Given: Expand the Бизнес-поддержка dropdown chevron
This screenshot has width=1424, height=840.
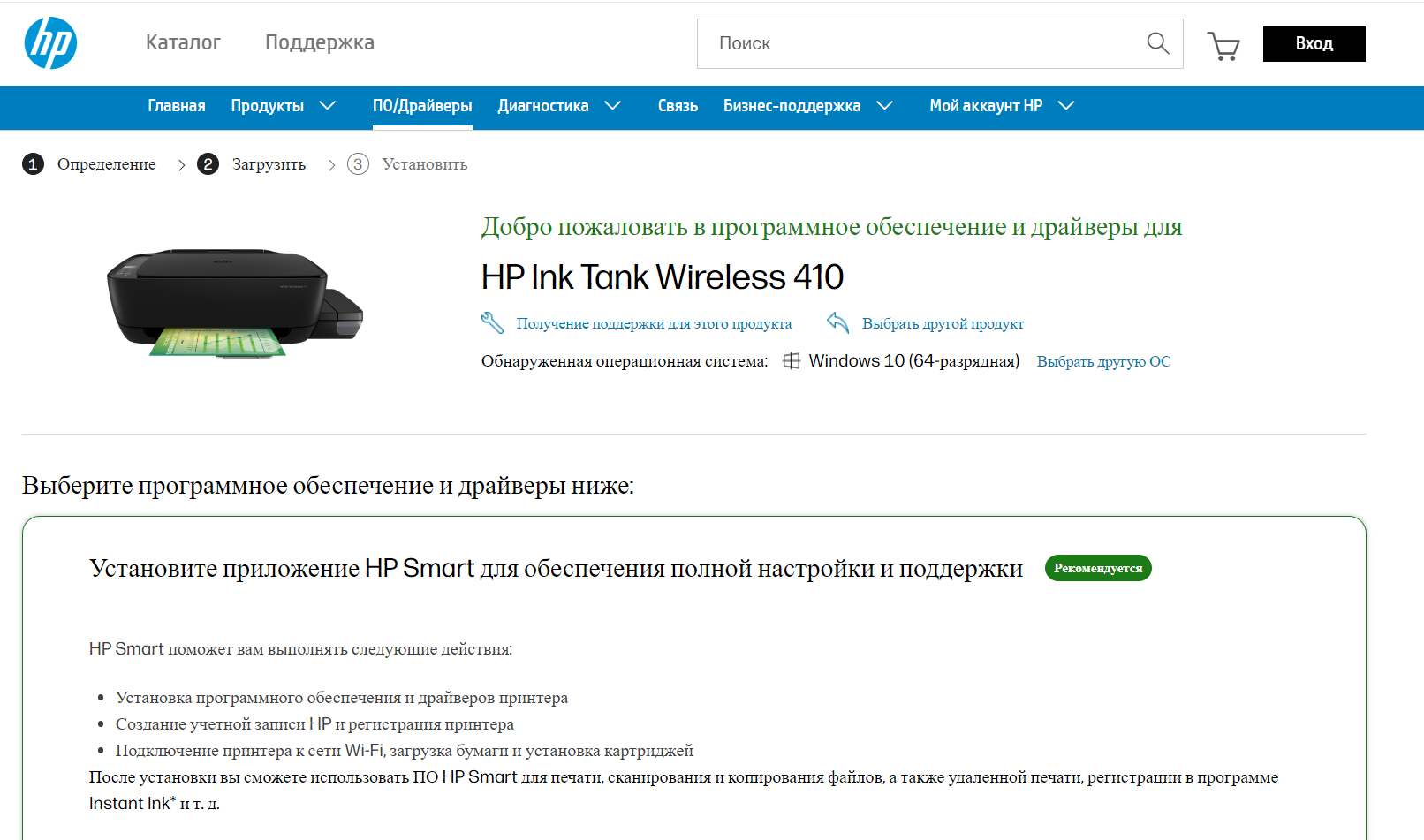Looking at the screenshot, I should (x=884, y=106).
